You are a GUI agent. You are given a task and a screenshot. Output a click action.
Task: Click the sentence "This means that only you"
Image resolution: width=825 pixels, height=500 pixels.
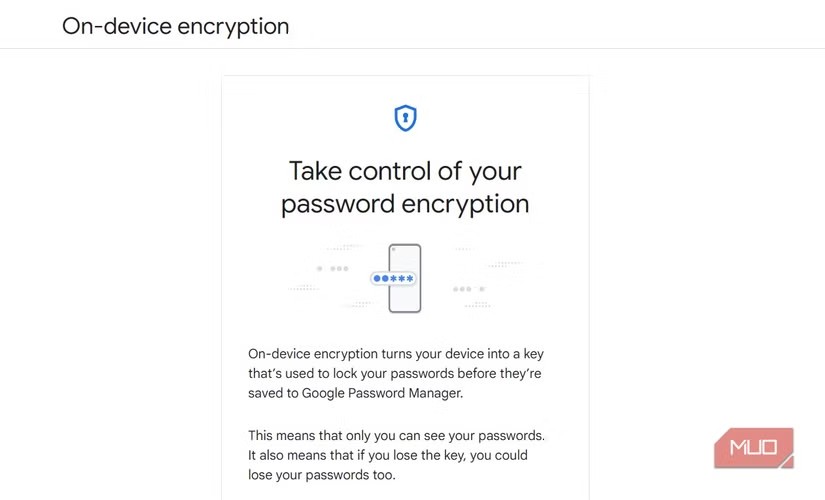click(x=396, y=436)
